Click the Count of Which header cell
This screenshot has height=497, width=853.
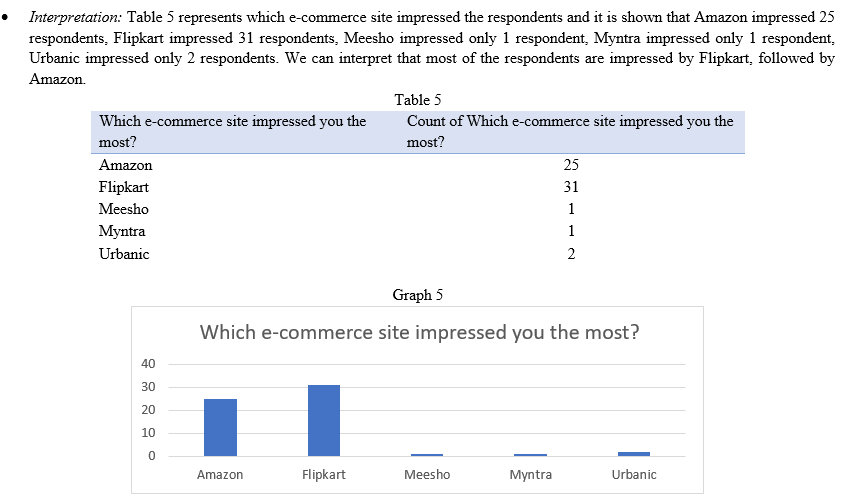coord(572,132)
